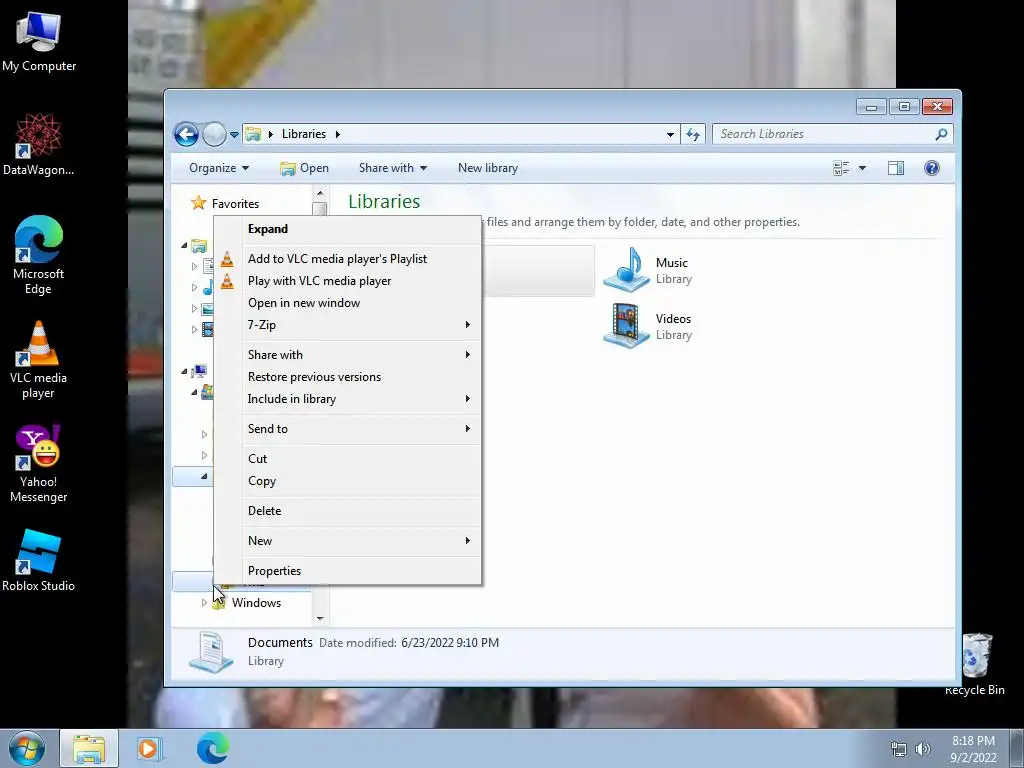
Task: Click the Explorer forward arrow button
Action: 214,135
